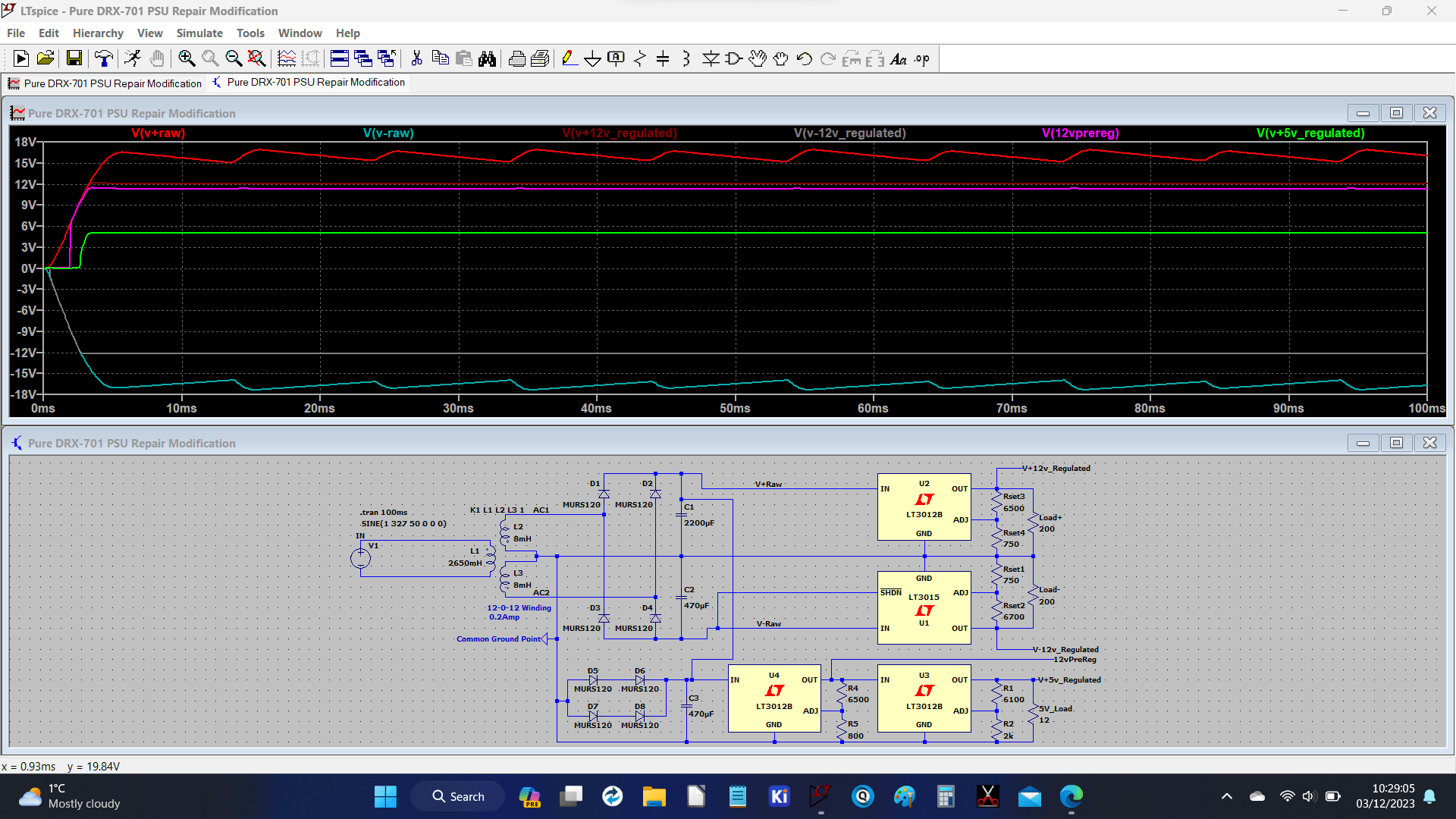This screenshot has width=1456, height=819.
Task: Click the .tran 100ms directive text
Action: click(384, 513)
